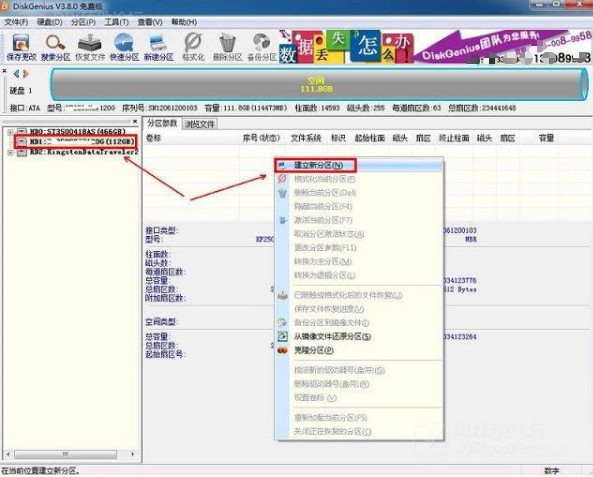
Task: Choose 更改分区参数(F11) in context menu
Action: (359, 248)
